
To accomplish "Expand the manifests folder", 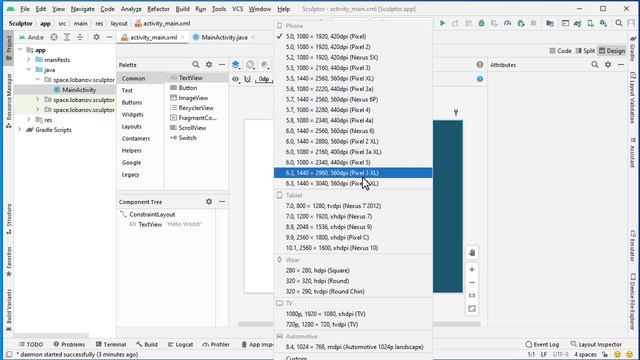I will point(29,60).
